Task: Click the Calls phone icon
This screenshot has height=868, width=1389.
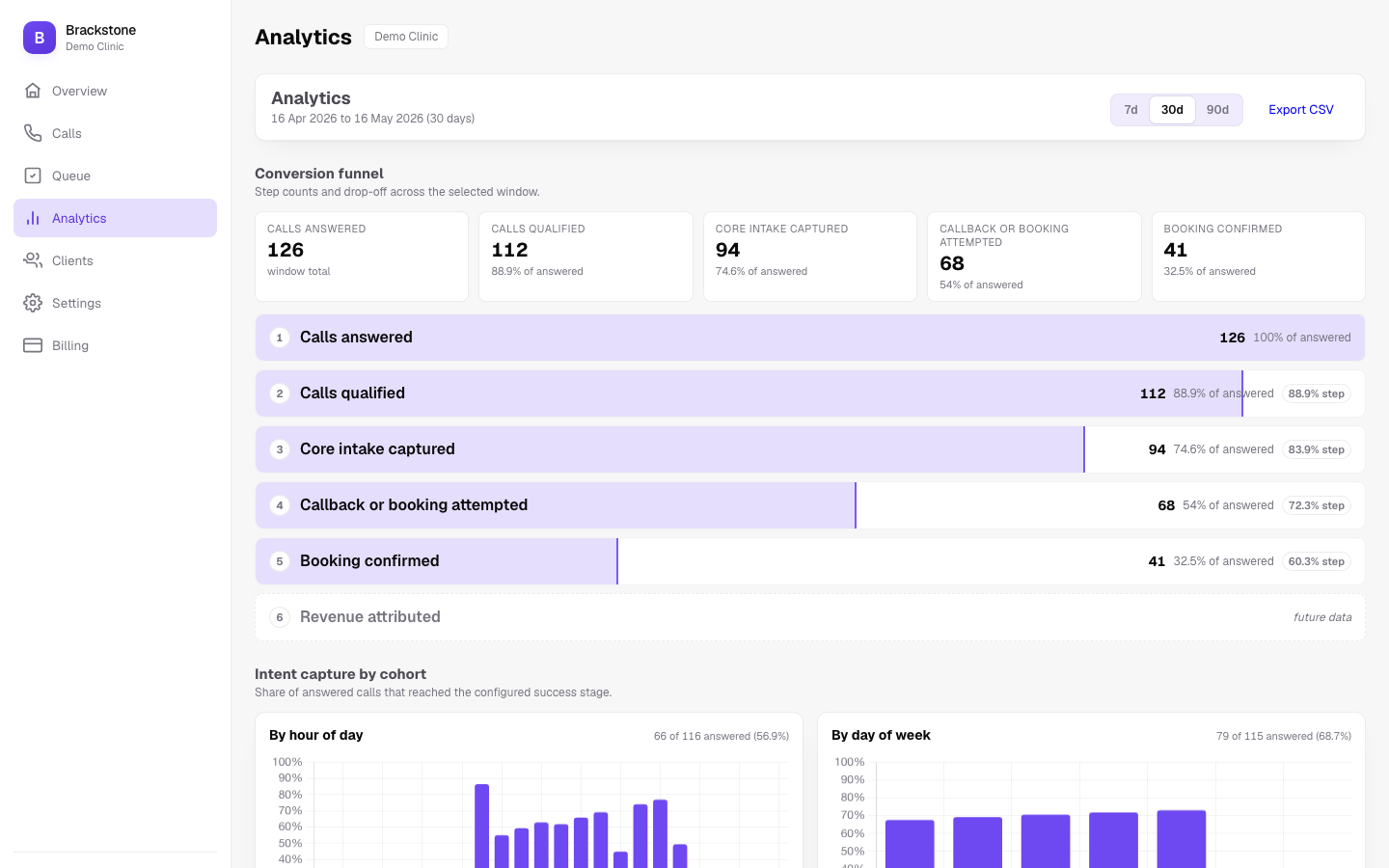Action: (x=33, y=133)
